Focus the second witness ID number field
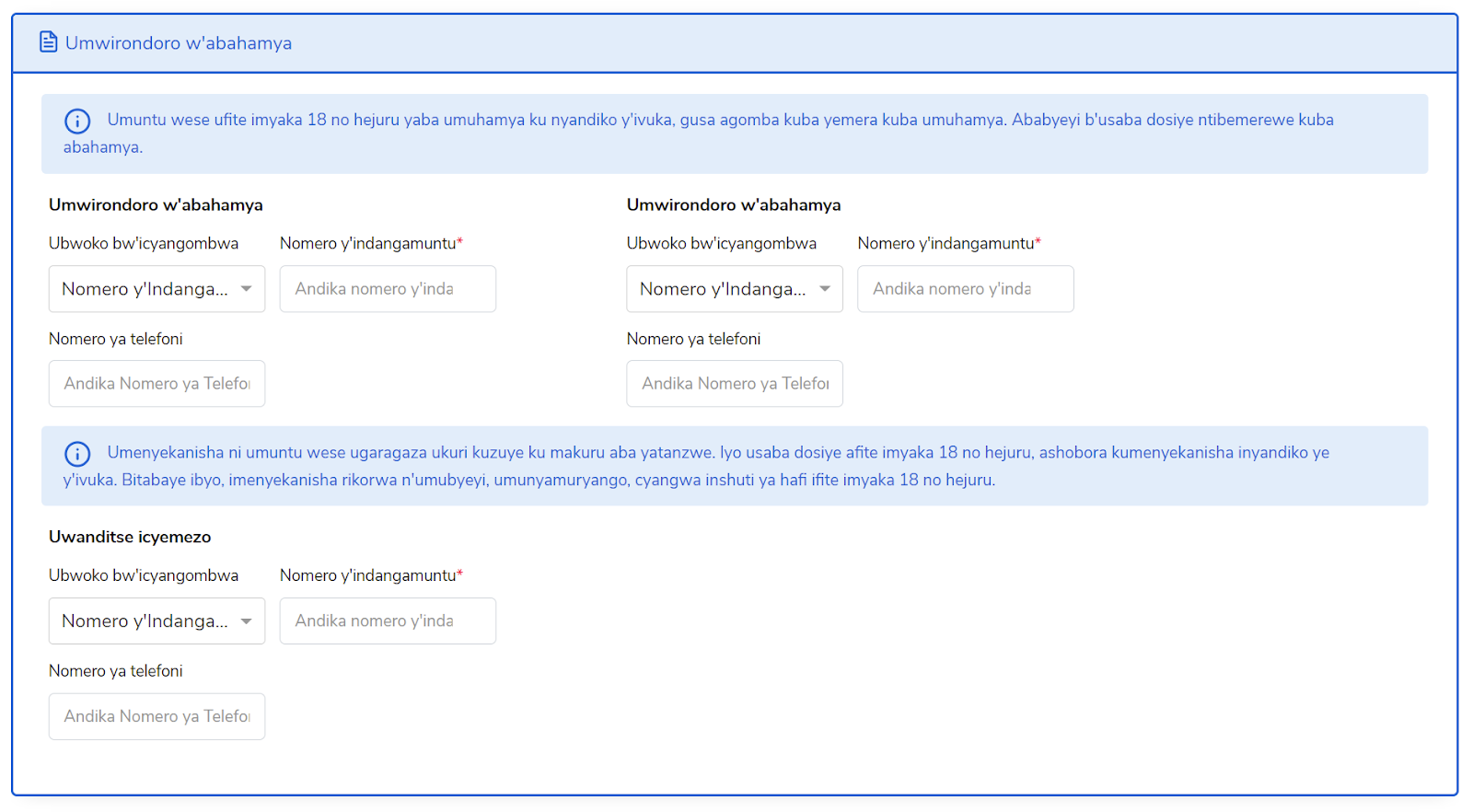The image size is (1473, 812). (x=966, y=289)
